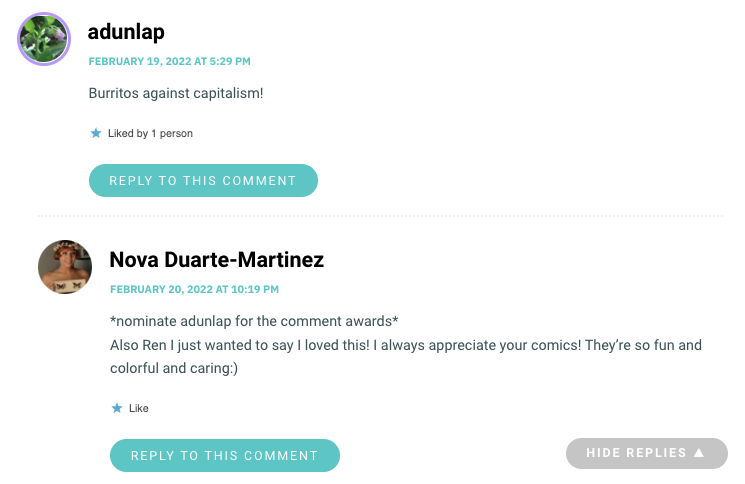Image resolution: width=745 pixels, height=484 pixels.
Task: Reply to Nova Duarte-Martinez's comment
Action: [225, 456]
